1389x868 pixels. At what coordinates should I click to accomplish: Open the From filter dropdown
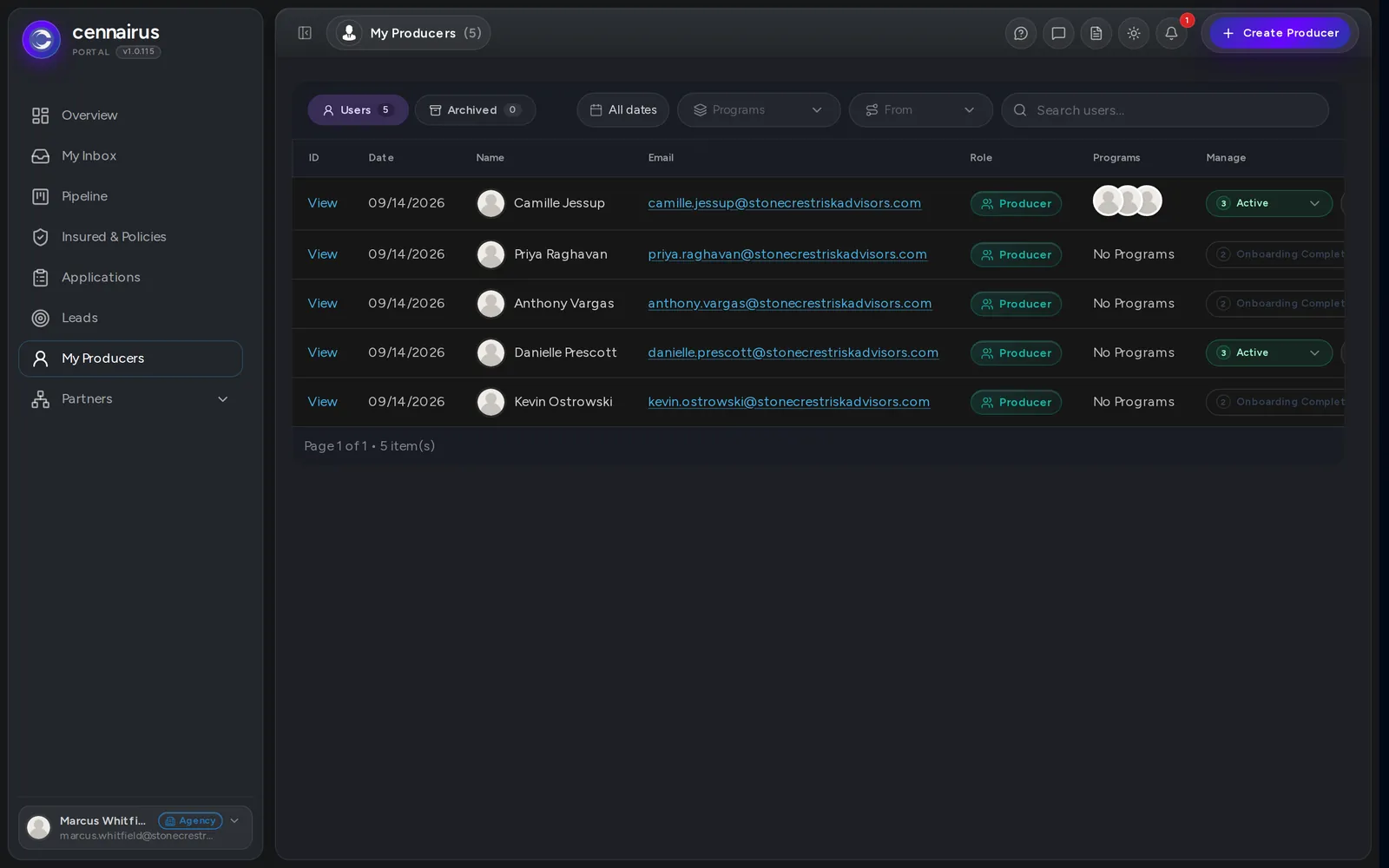[920, 110]
